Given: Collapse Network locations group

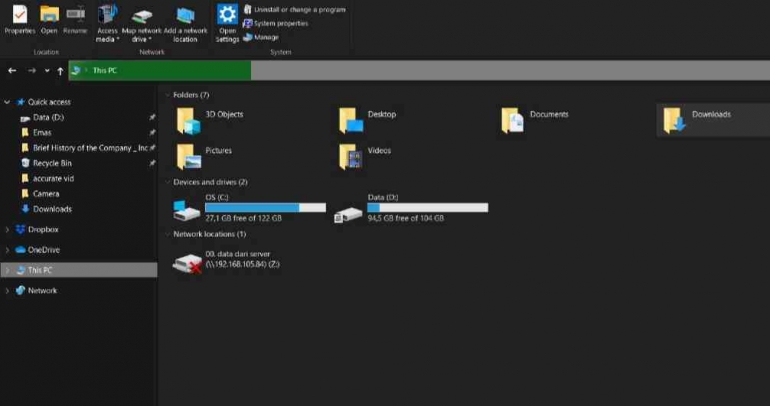Looking at the screenshot, I should pyautogui.click(x=168, y=234).
